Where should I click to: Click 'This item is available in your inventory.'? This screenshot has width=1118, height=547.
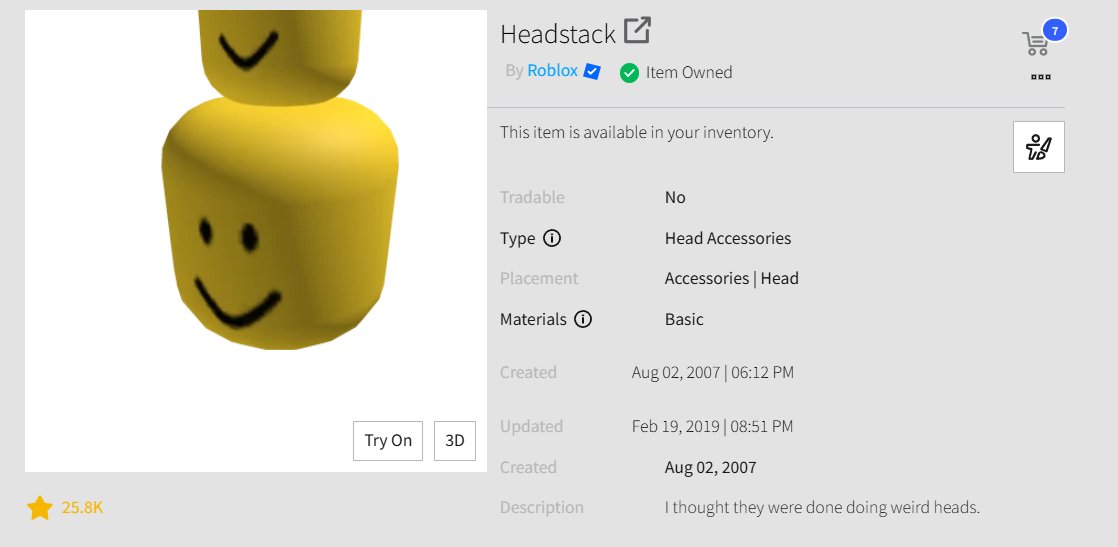pos(637,133)
